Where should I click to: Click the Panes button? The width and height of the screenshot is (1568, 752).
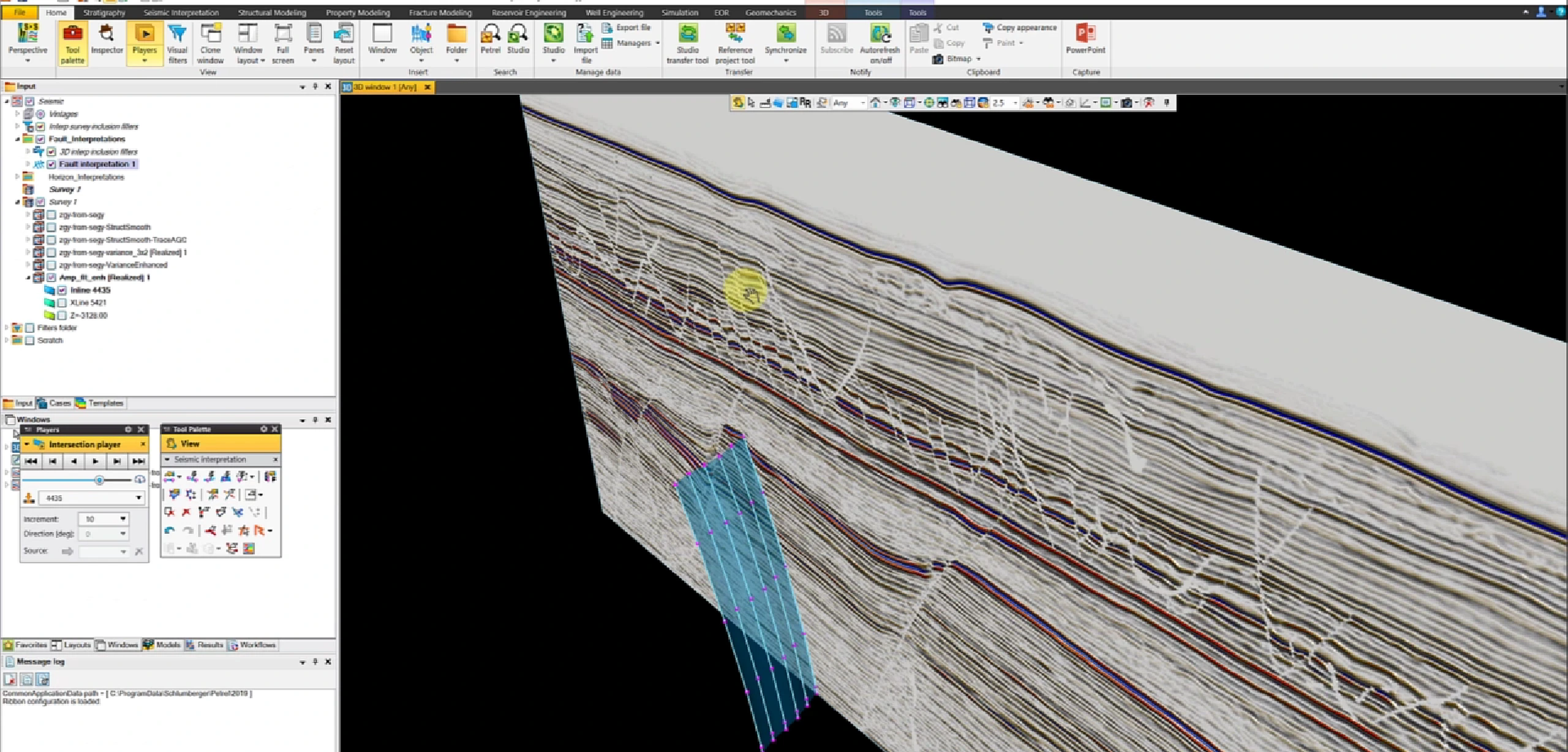pos(314,43)
